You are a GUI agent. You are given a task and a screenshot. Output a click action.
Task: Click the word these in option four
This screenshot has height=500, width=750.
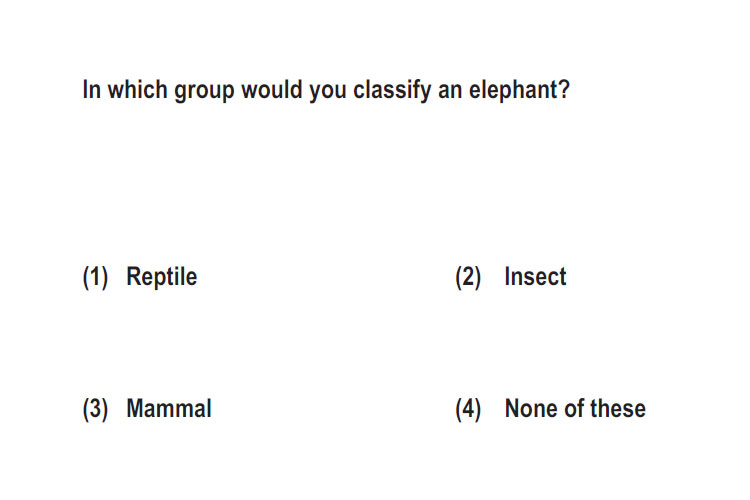point(618,409)
